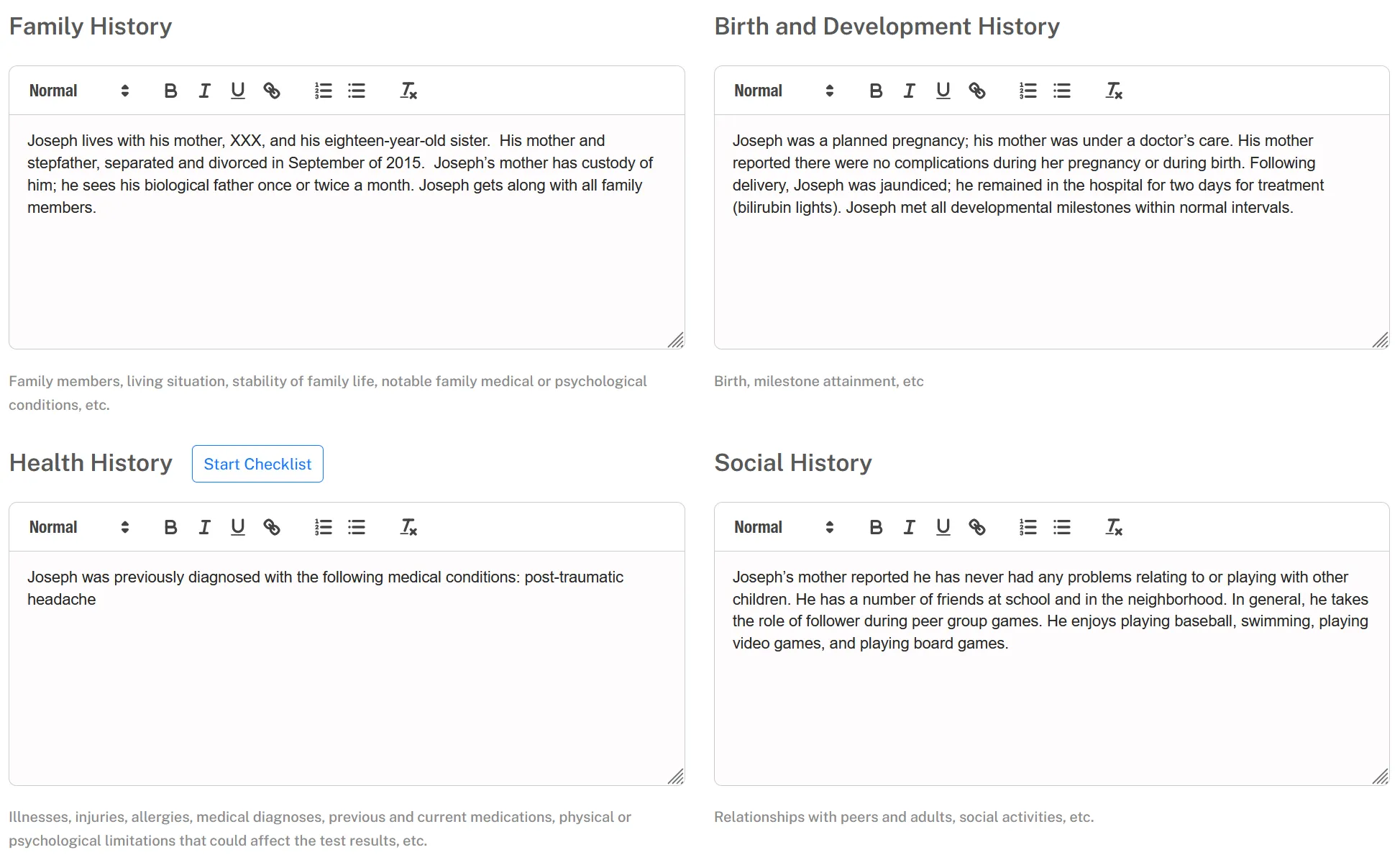Toggle Italic in Social History editor
This screenshot has width=1400, height=860.
coord(910,527)
